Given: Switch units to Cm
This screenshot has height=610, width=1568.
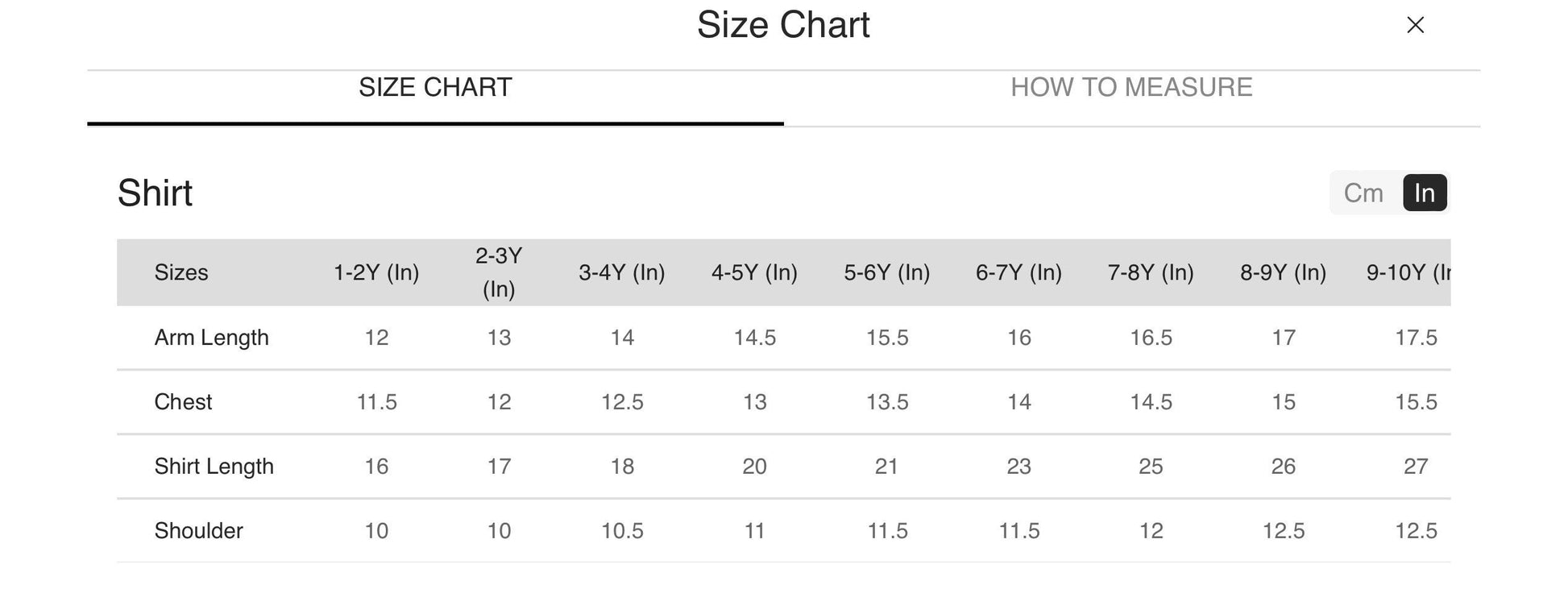Looking at the screenshot, I should [1363, 193].
